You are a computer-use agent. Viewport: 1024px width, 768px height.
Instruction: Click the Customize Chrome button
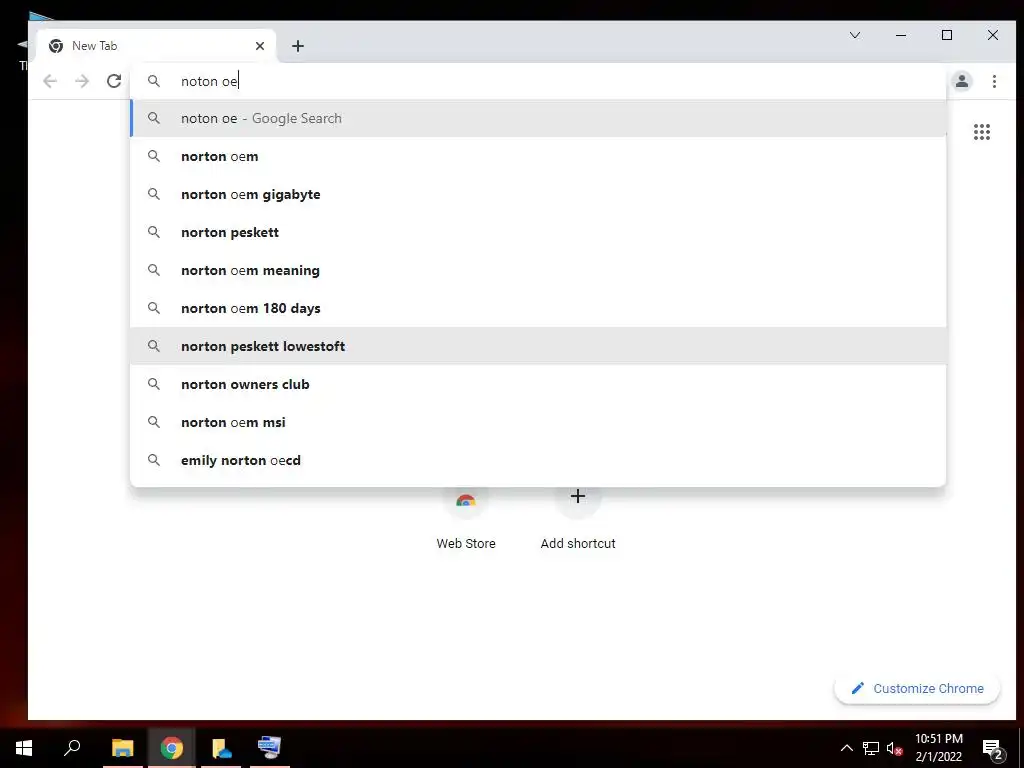click(917, 688)
